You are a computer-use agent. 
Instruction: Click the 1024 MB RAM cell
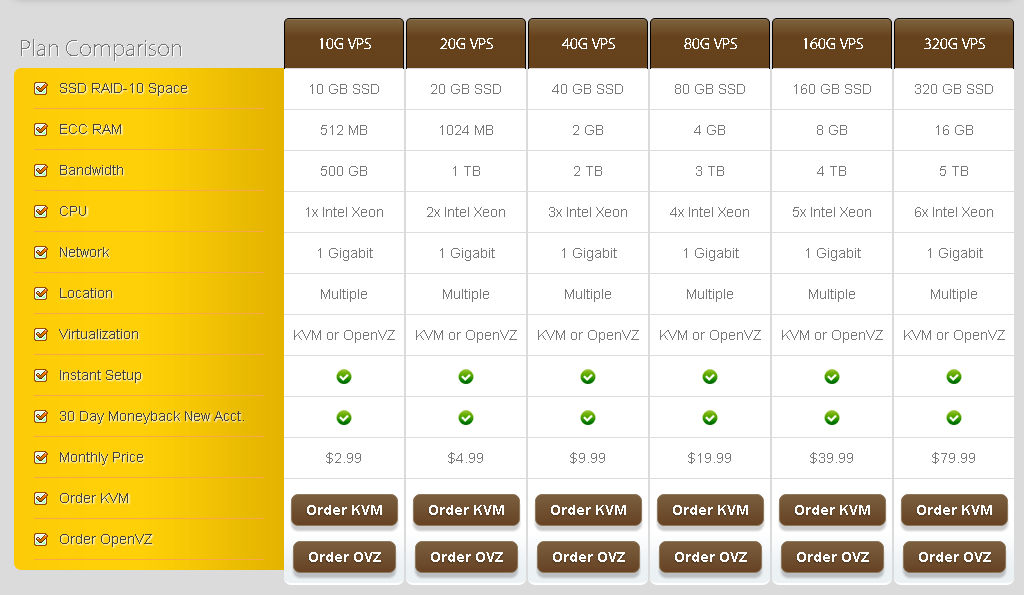(466, 130)
